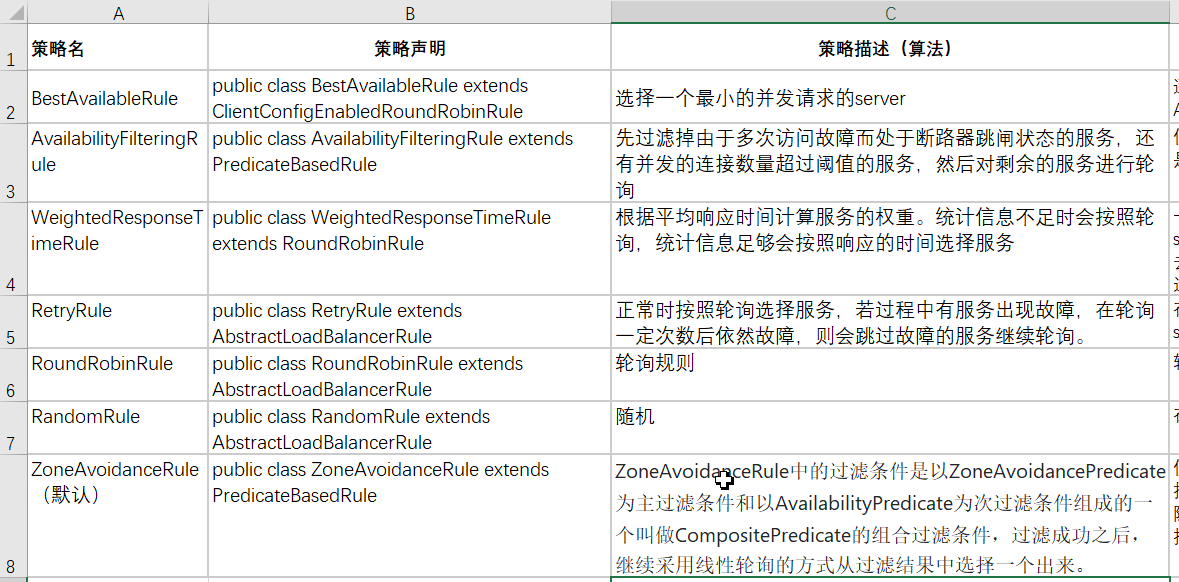Select the ZoneAvoidanceRule（默认） name cell
The width and height of the screenshot is (1179, 582).
[x=118, y=516]
